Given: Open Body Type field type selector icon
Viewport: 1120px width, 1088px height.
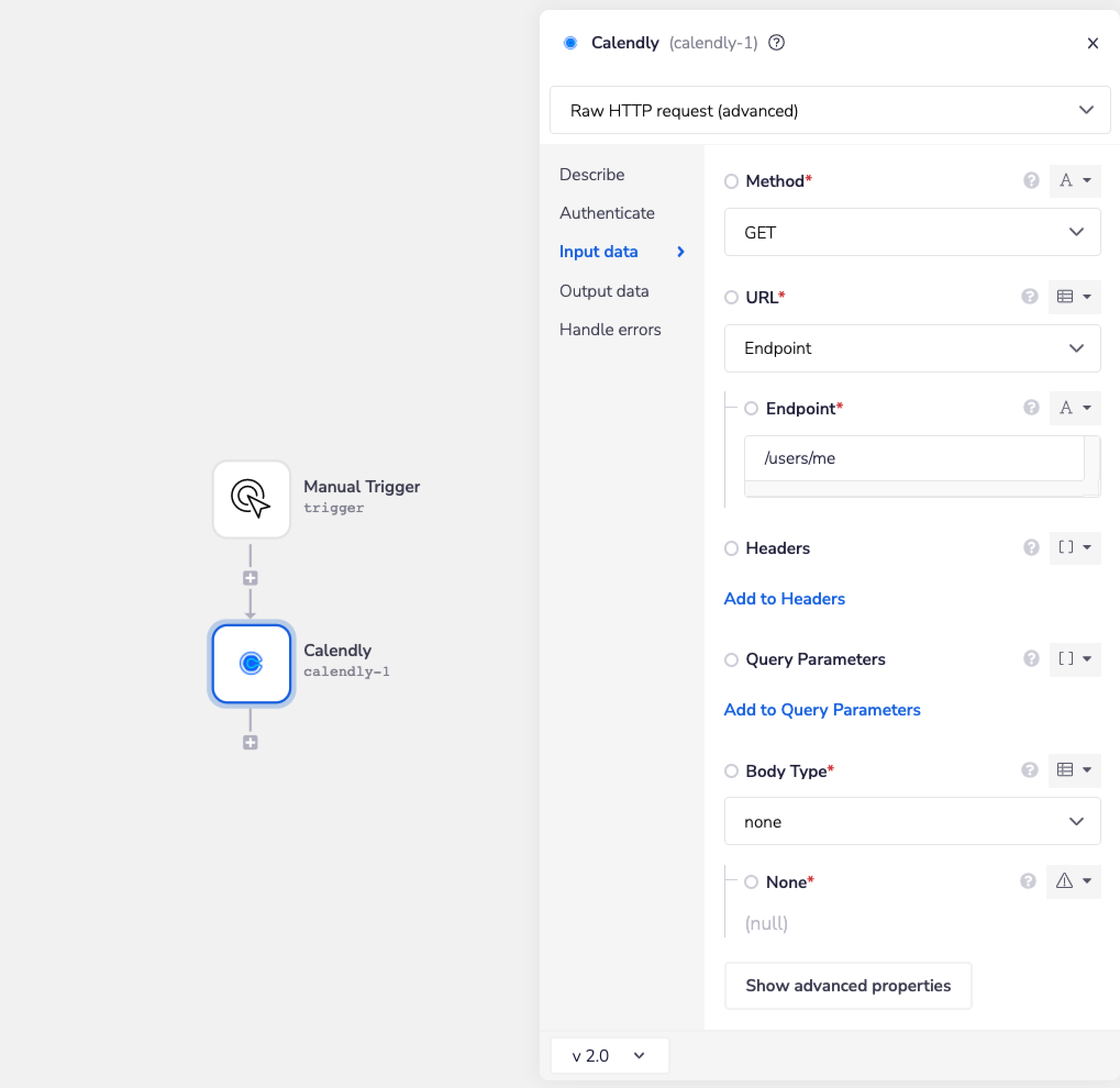Looking at the screenshot, I should tap(1074, 770).
